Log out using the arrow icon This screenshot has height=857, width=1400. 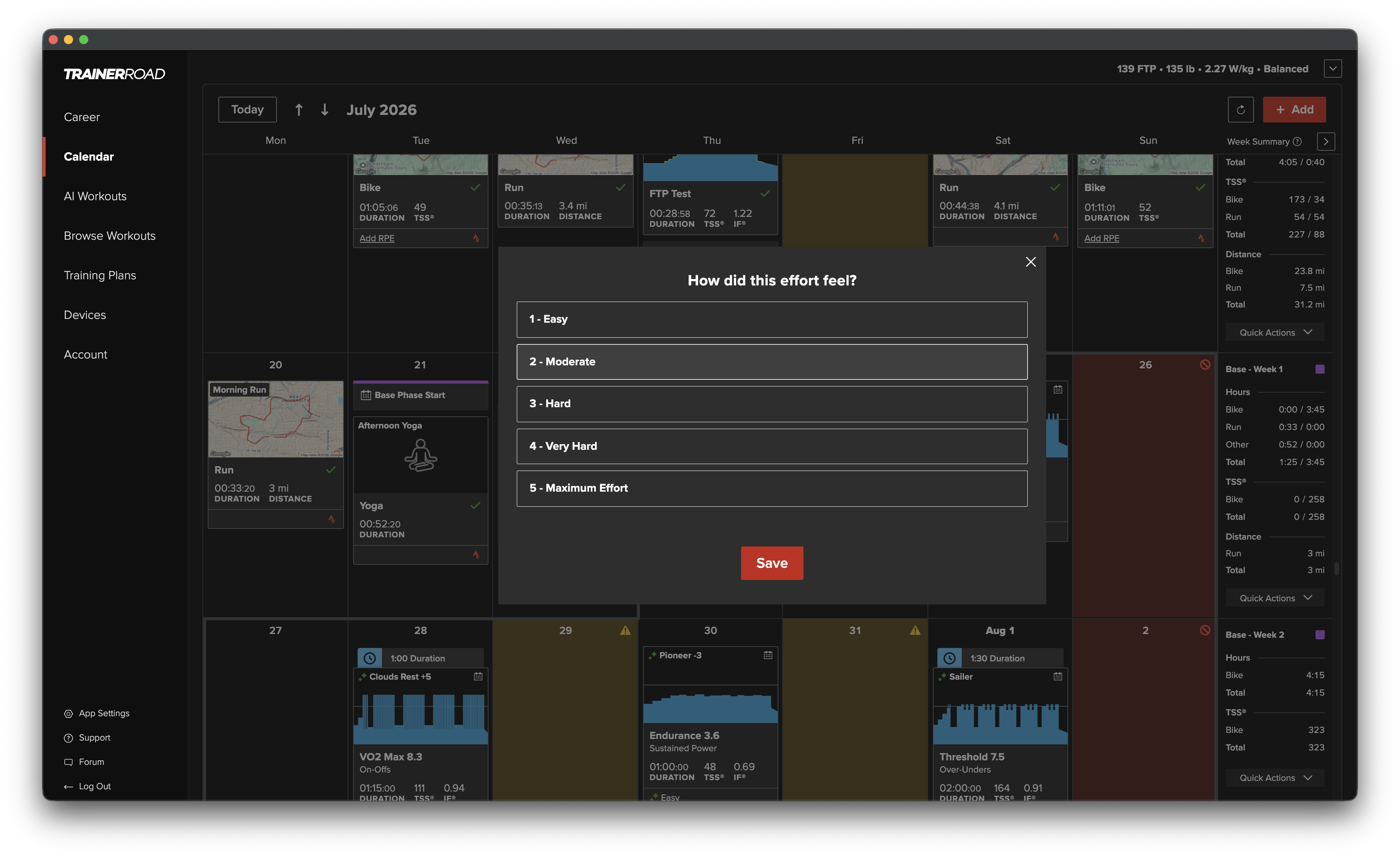pos(69,787)
